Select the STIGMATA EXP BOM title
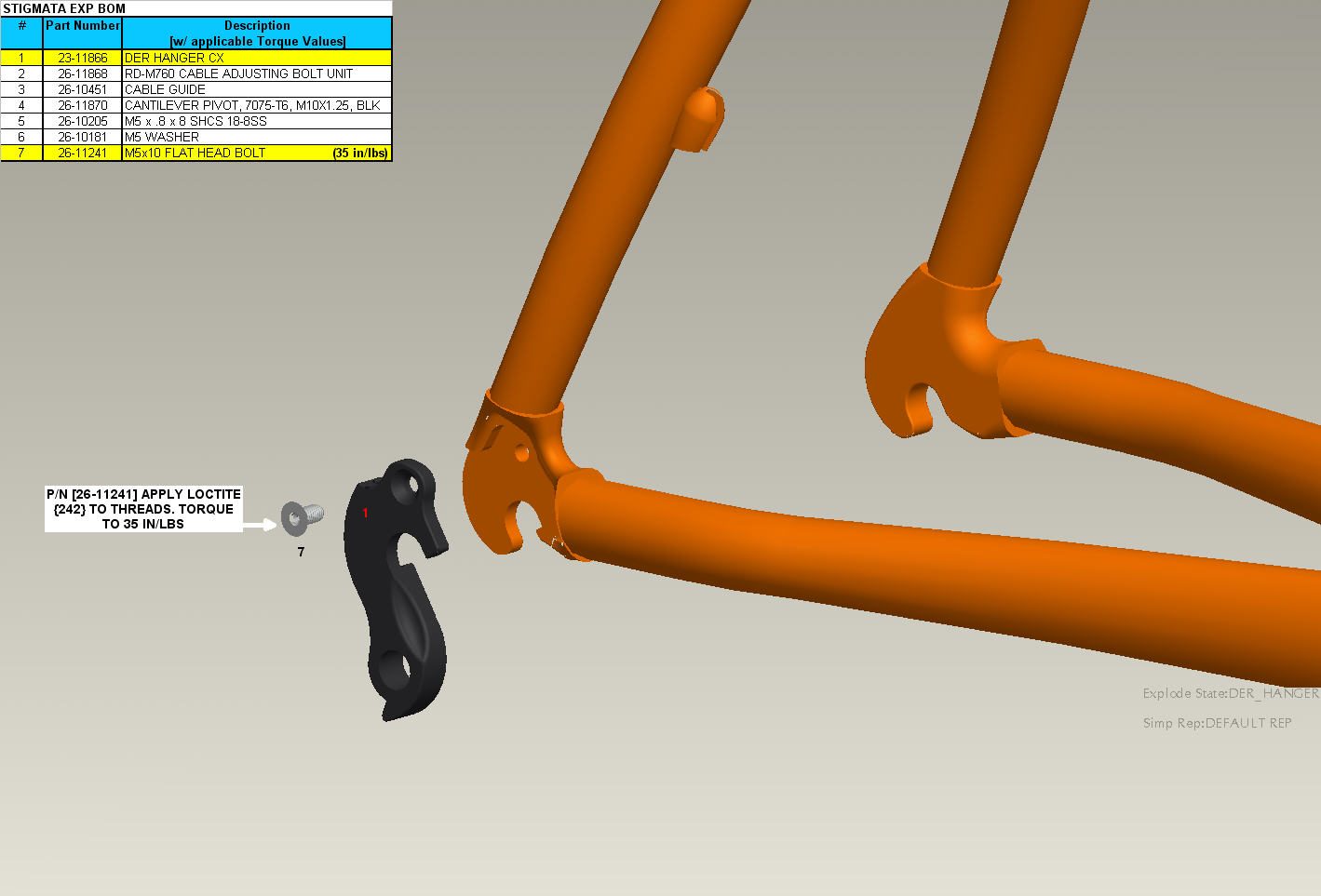Image resolution: width=1321 pixels, height=896 pixels. (64, 8)
